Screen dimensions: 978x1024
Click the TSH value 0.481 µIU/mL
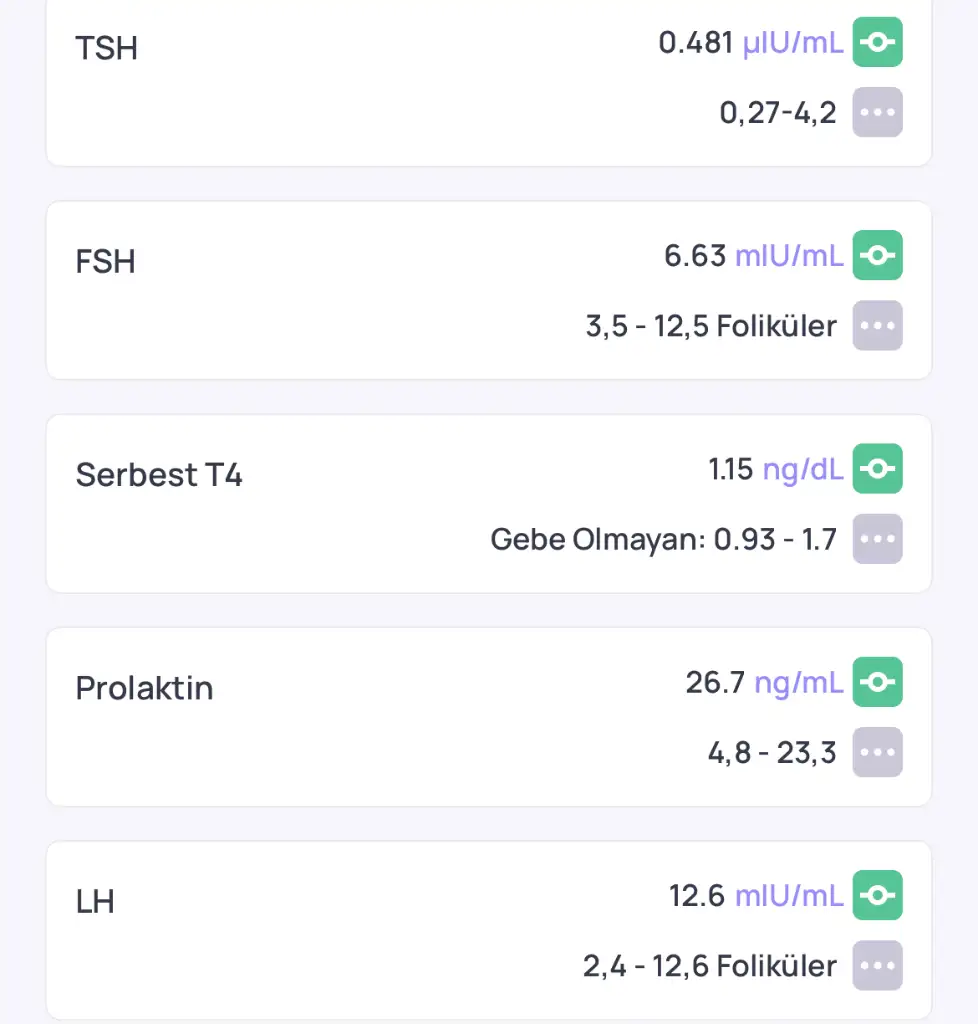point(750,43)
